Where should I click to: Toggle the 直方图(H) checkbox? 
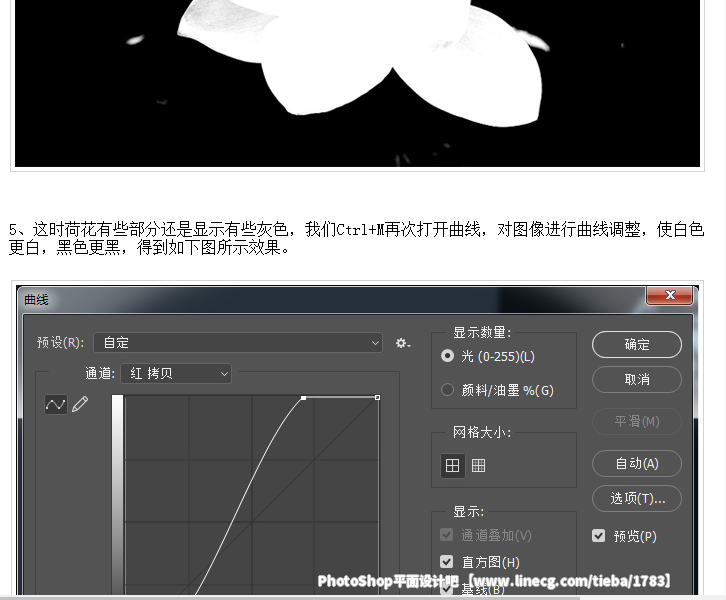[446, 562]
